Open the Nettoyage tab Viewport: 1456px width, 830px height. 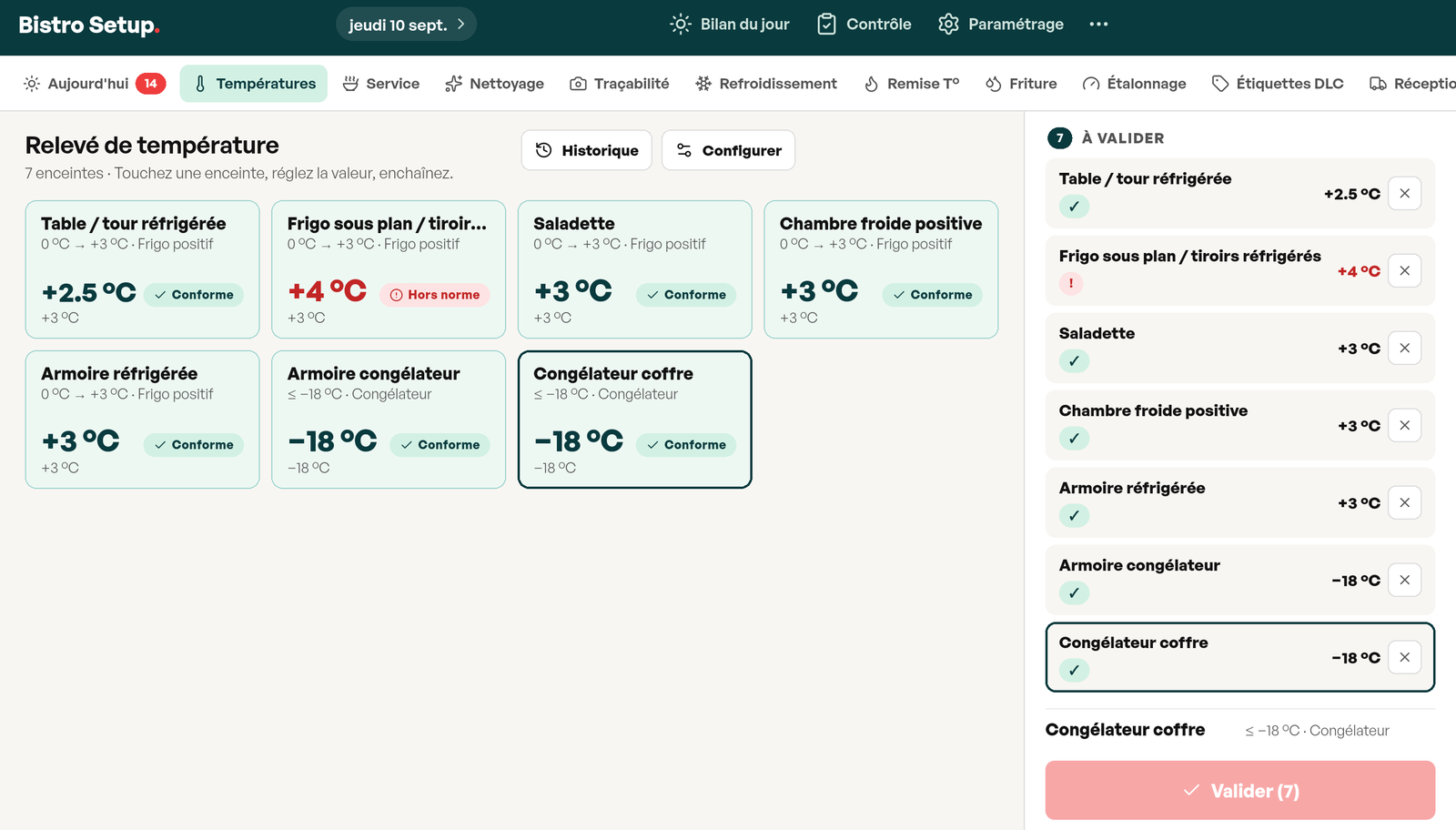(x=494, y=84)
